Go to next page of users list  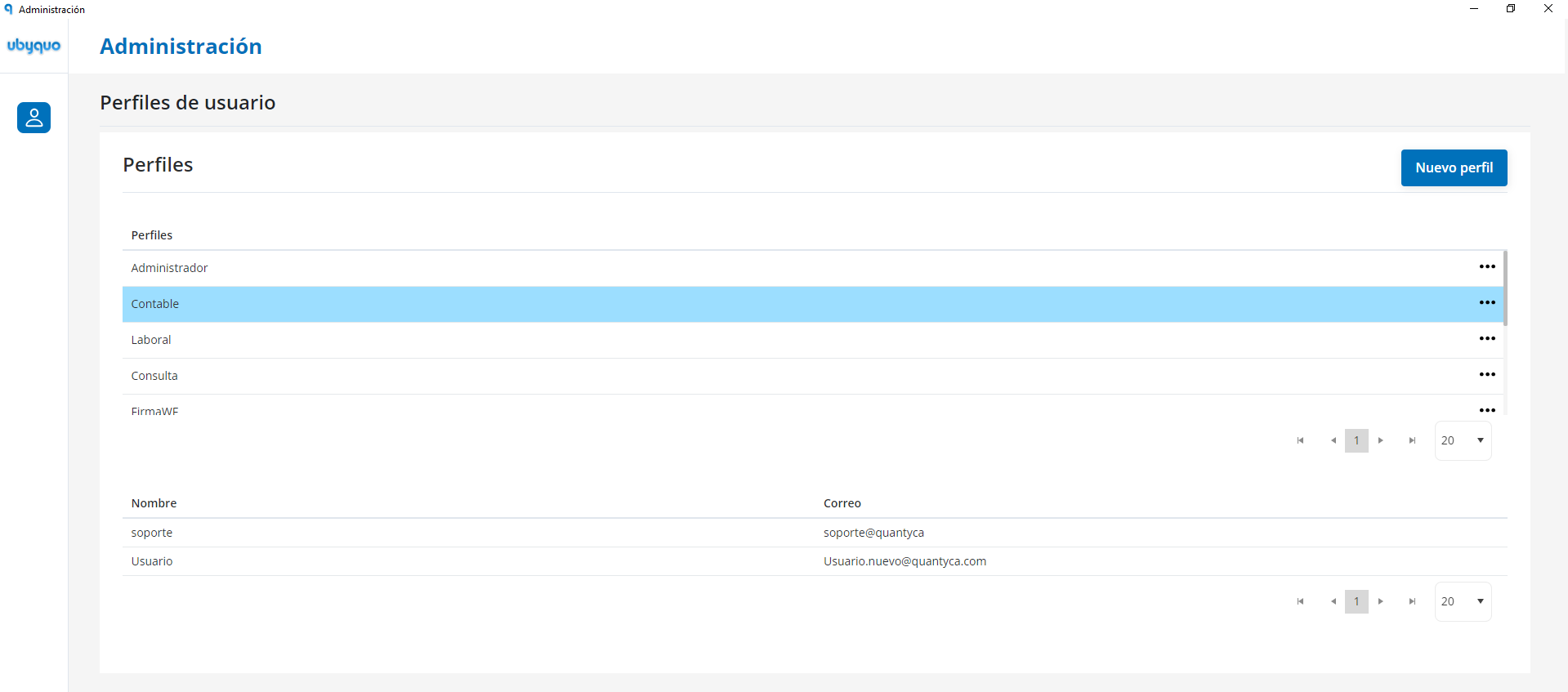[x=1381, y=601]
